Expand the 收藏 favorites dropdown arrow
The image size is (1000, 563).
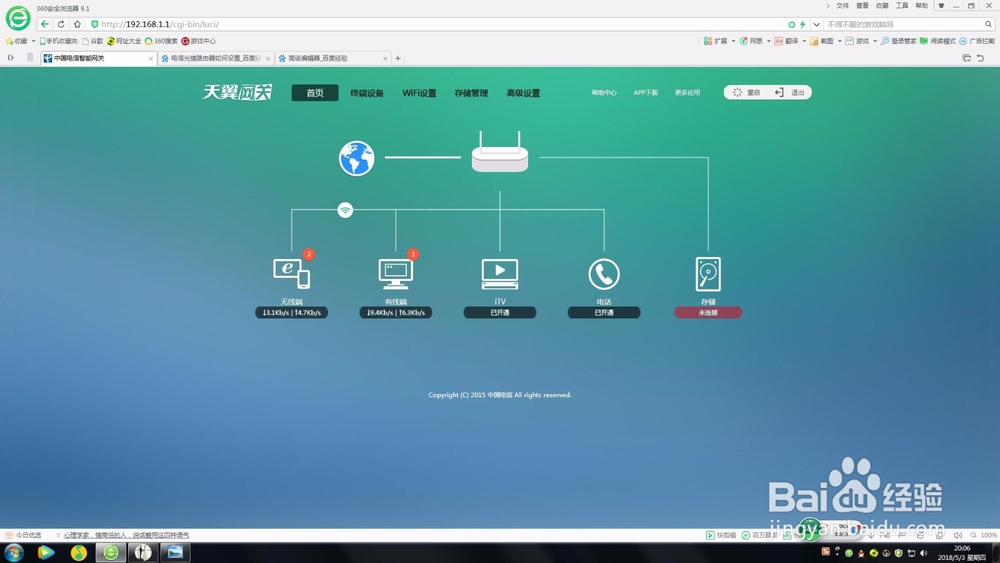33,41
